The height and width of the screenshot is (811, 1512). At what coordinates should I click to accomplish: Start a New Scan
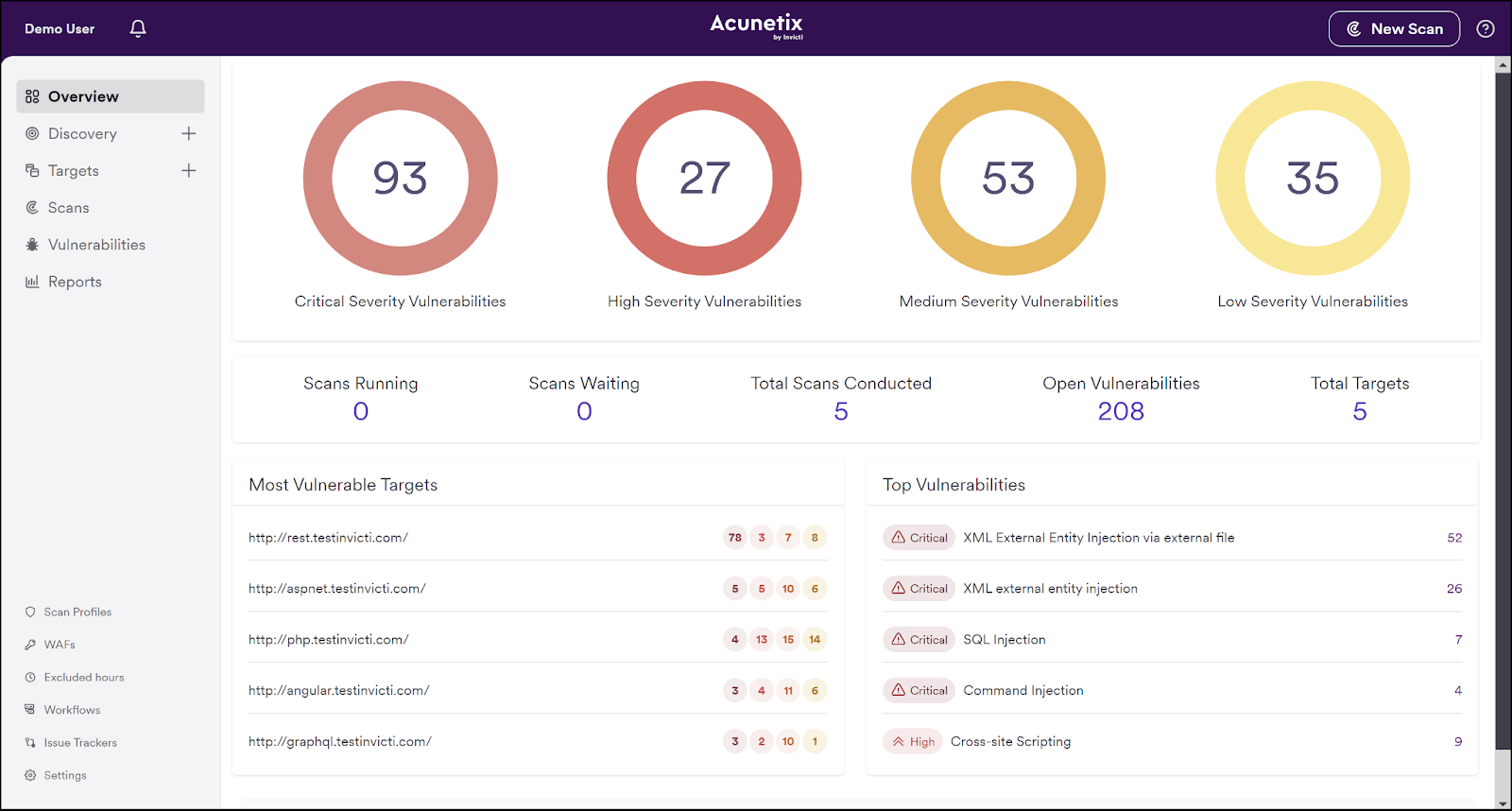(x=1394, y=29)
